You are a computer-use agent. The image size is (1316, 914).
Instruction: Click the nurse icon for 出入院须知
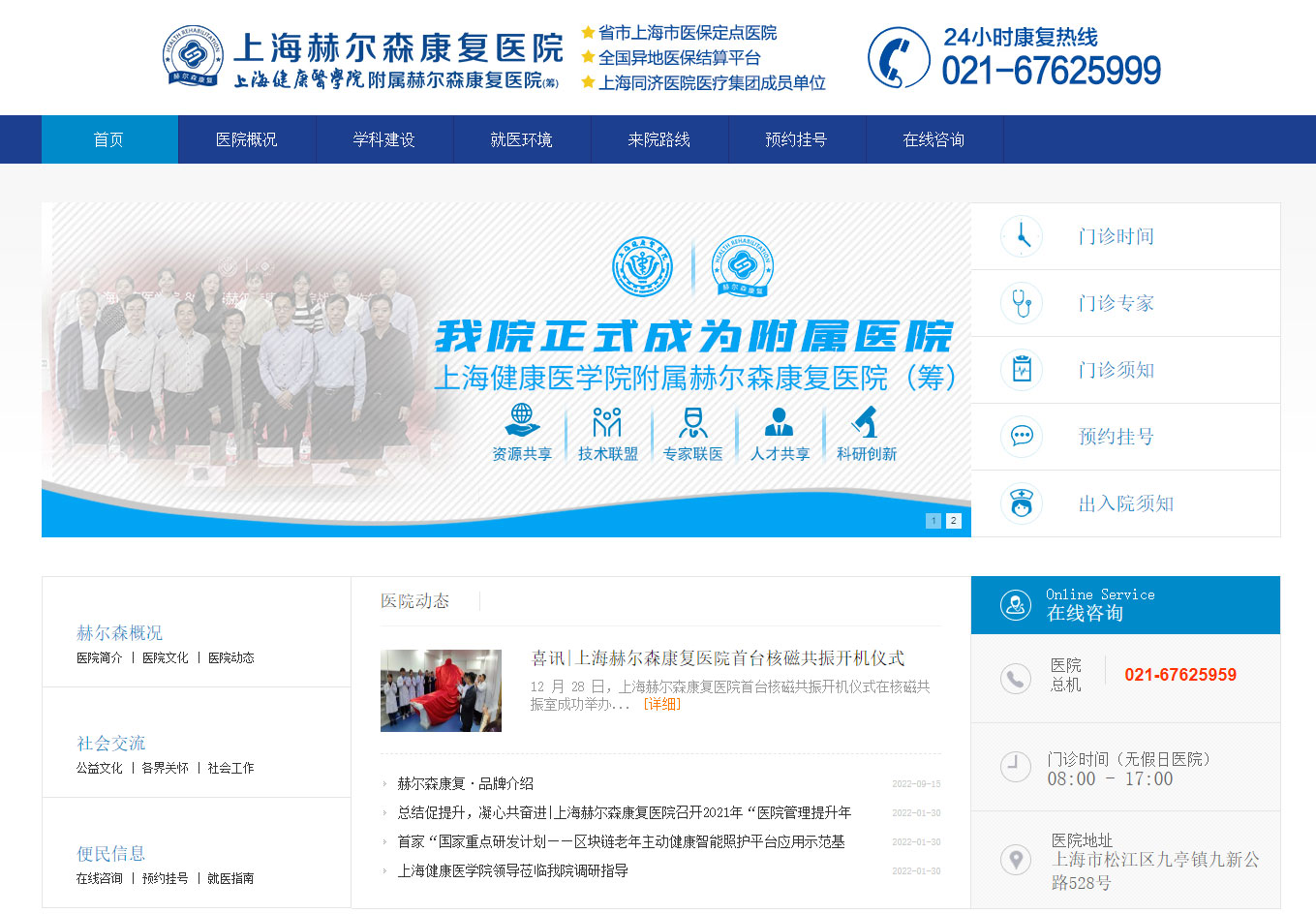point(1022,503)
